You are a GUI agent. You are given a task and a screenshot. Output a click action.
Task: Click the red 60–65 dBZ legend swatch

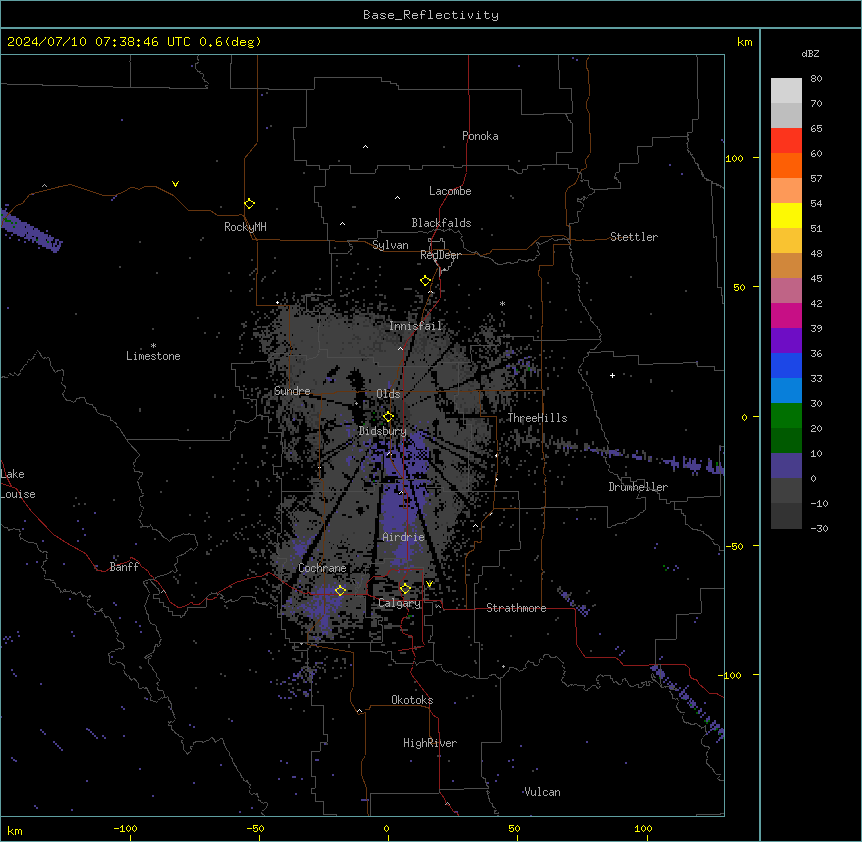pyautogui.click(x=786, y=141)
